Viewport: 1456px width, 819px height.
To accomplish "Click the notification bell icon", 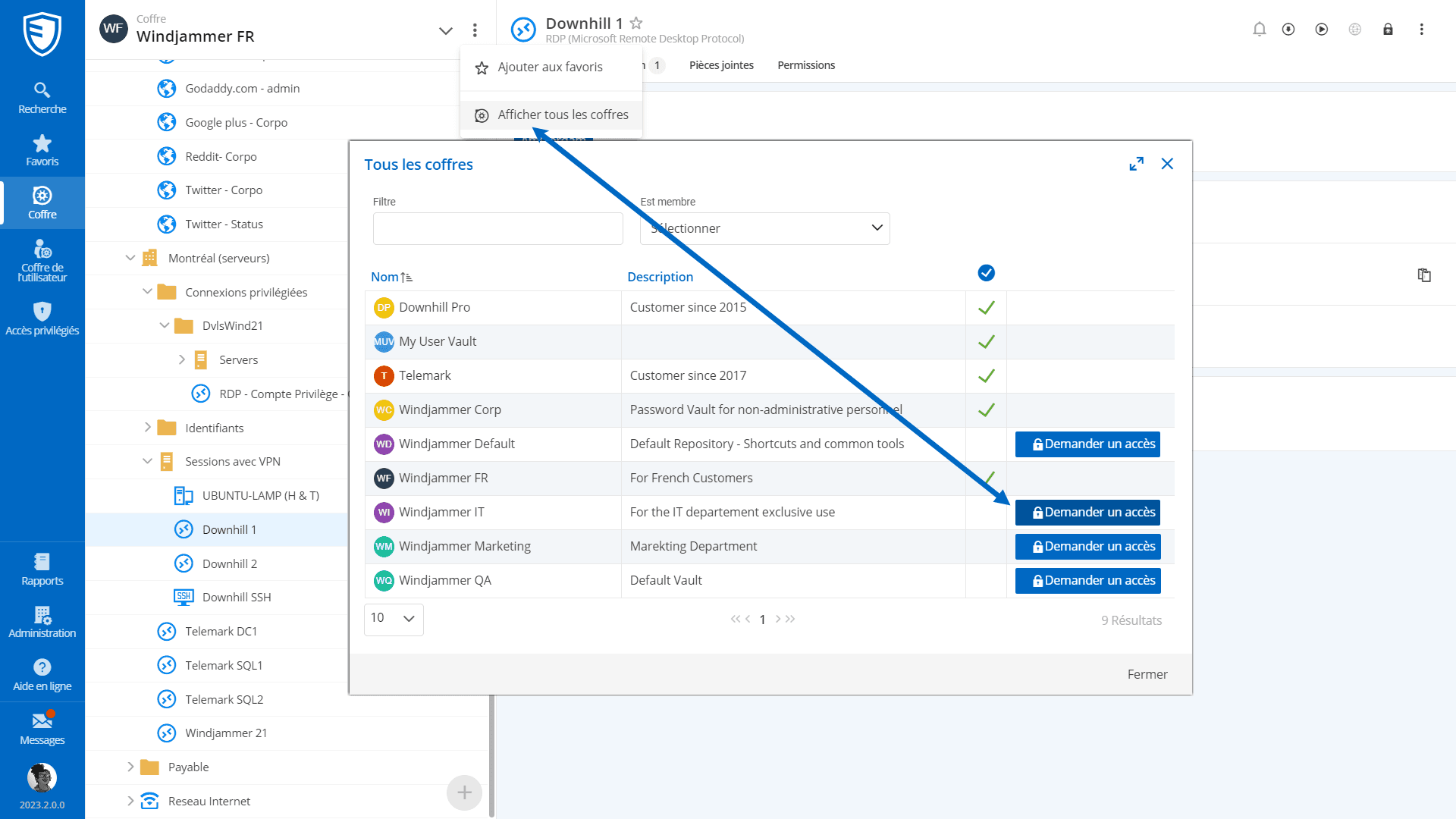I will click(x=1259, y=30).
